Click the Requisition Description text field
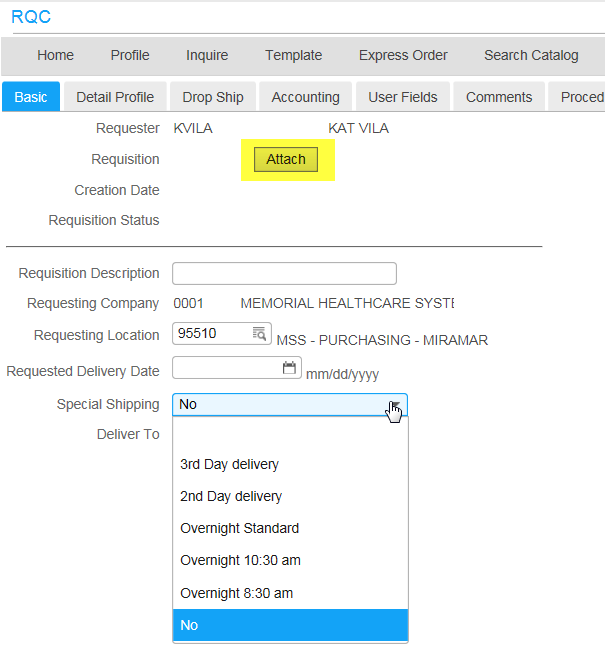Screen dimensions: 605x649 [x=285, y=273]
